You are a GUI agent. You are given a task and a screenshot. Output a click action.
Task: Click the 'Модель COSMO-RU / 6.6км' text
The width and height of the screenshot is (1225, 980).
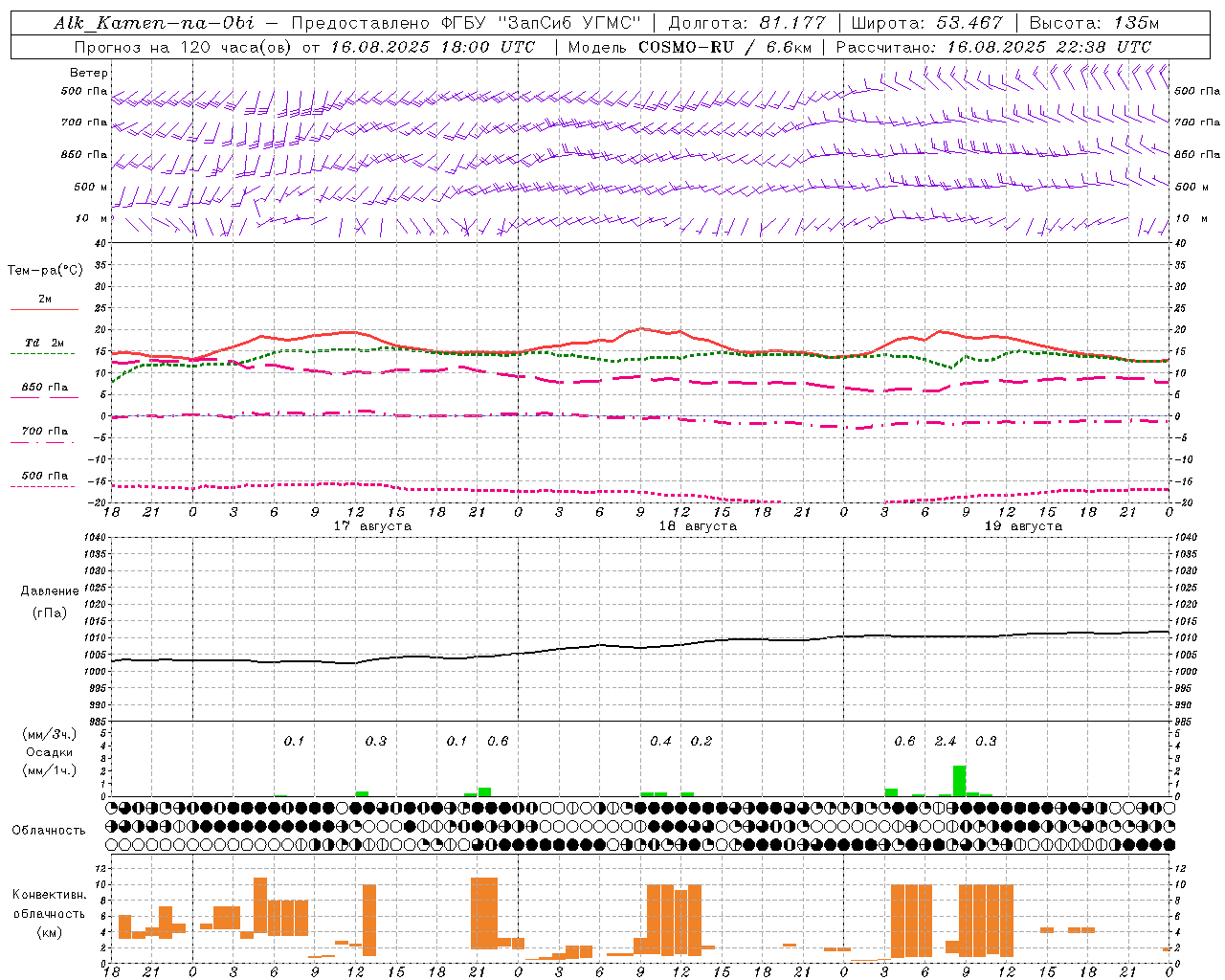[x=690, y=47]
